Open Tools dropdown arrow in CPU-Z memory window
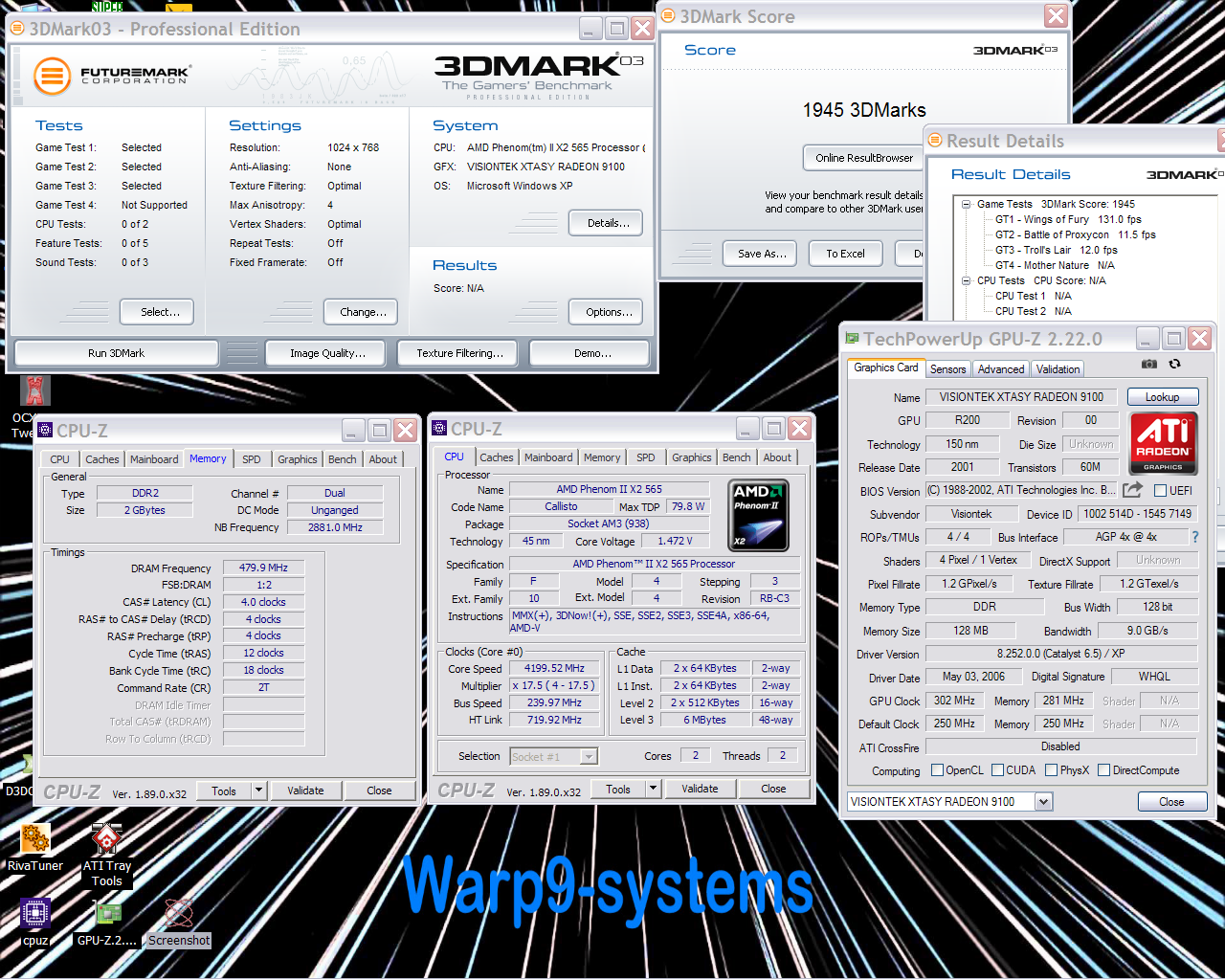 point(258,791)
